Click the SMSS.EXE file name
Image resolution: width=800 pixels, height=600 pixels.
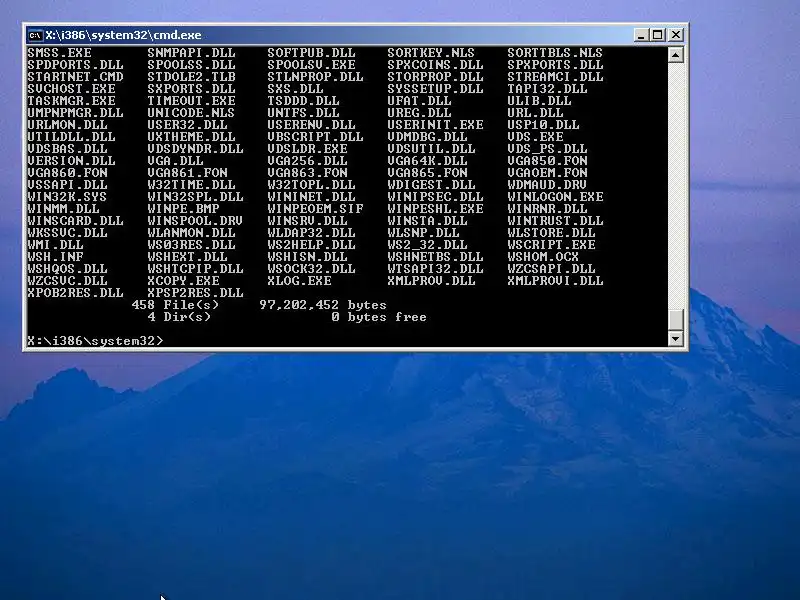click(60, 53)
